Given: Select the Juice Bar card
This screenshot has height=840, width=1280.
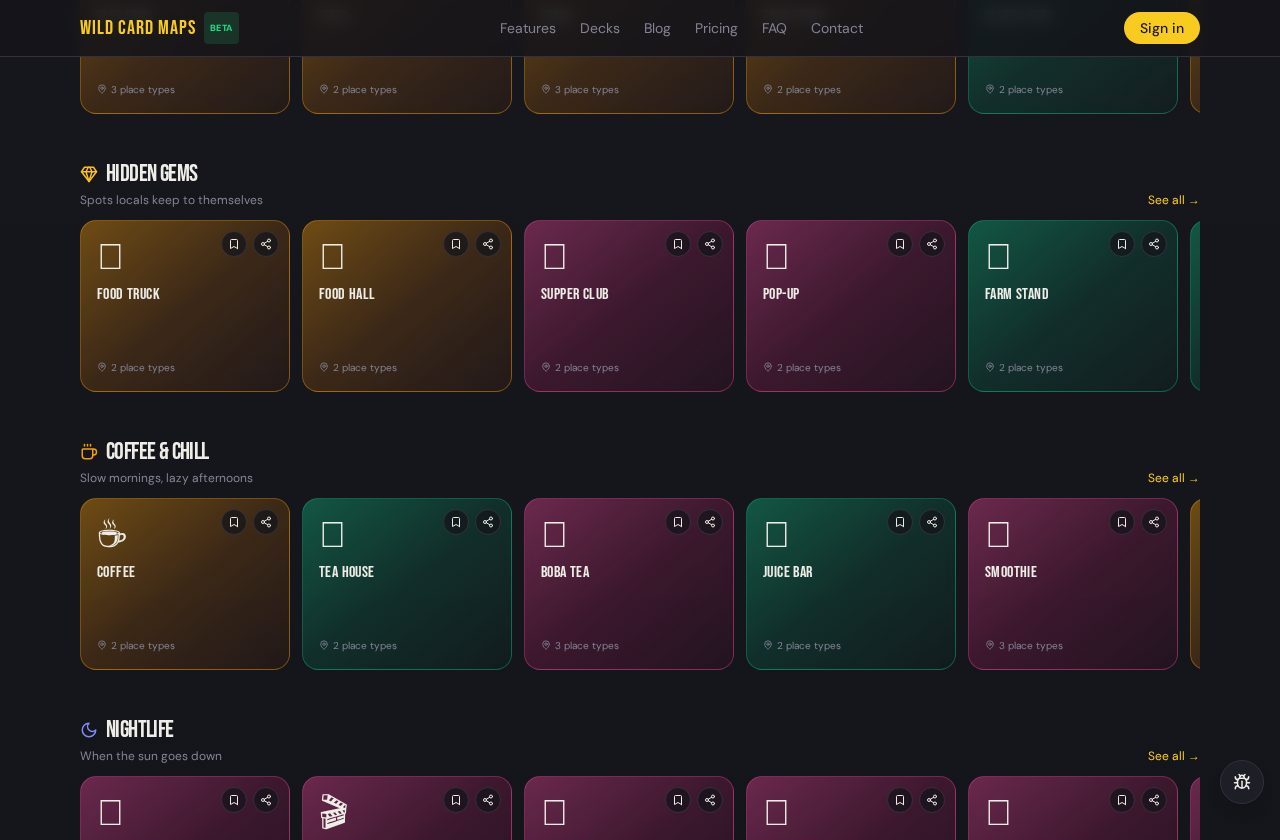Looking at the screenshot, I should click(851, 584).
